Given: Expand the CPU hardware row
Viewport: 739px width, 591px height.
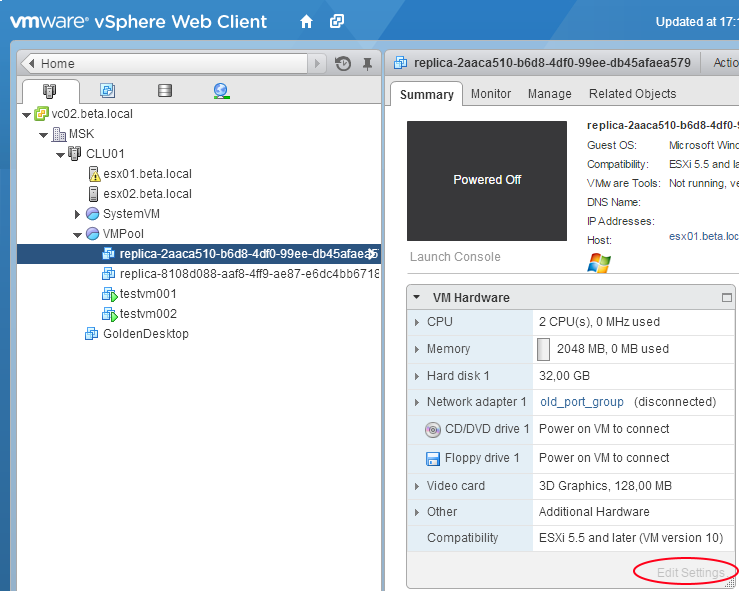Looking at the screenshot, I should pyautogui.click(x=417, y=322).
